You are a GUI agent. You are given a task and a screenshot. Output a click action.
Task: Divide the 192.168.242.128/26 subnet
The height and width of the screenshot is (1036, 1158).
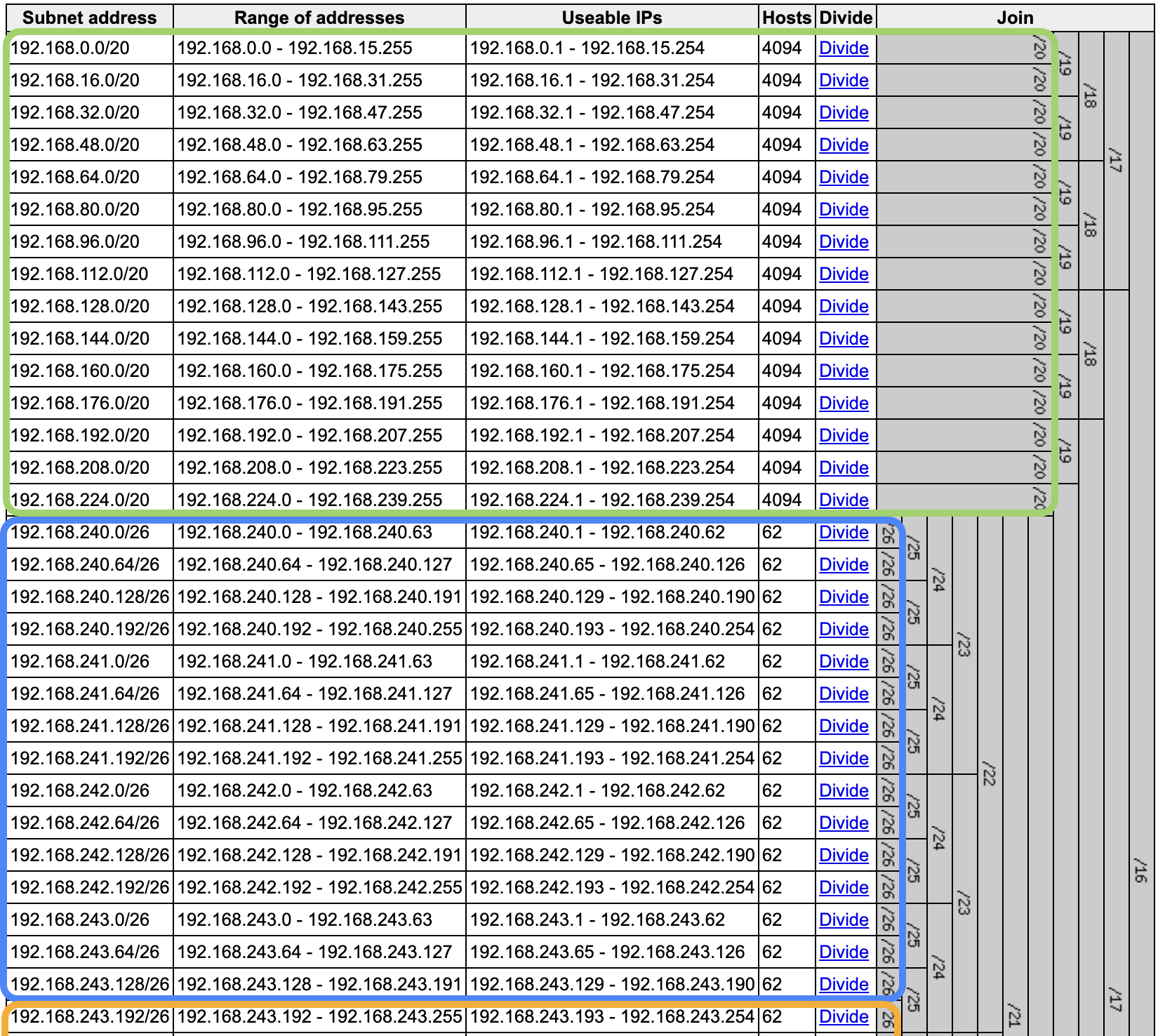(844, 855)
